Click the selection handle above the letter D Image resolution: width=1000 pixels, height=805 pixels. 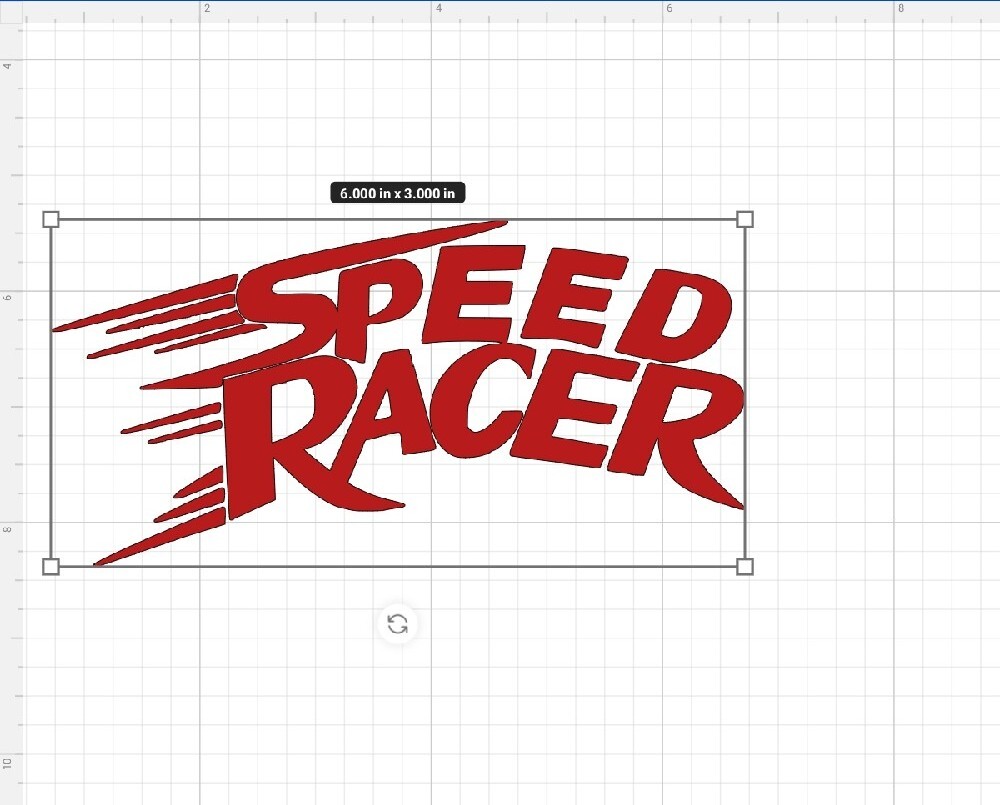pos(744,218)
